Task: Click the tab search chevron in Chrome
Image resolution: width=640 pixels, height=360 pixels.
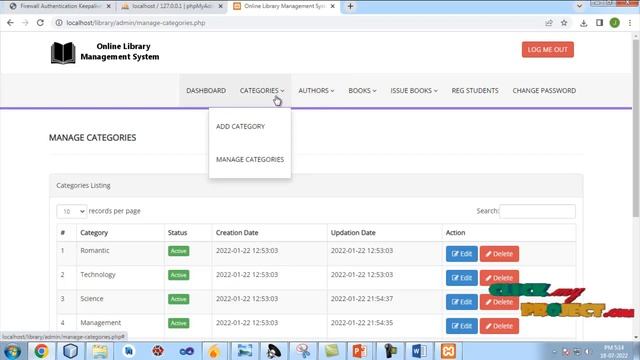Action: tap(579, 6)
